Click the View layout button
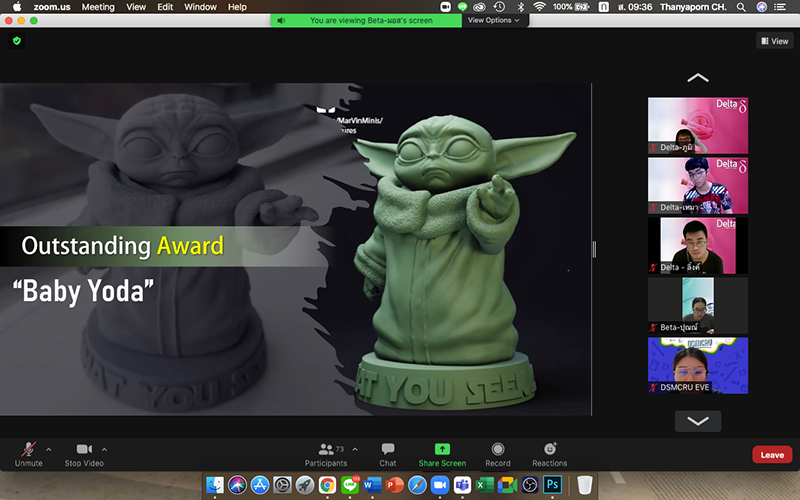800x500 pixels. (x=774, y=41)
